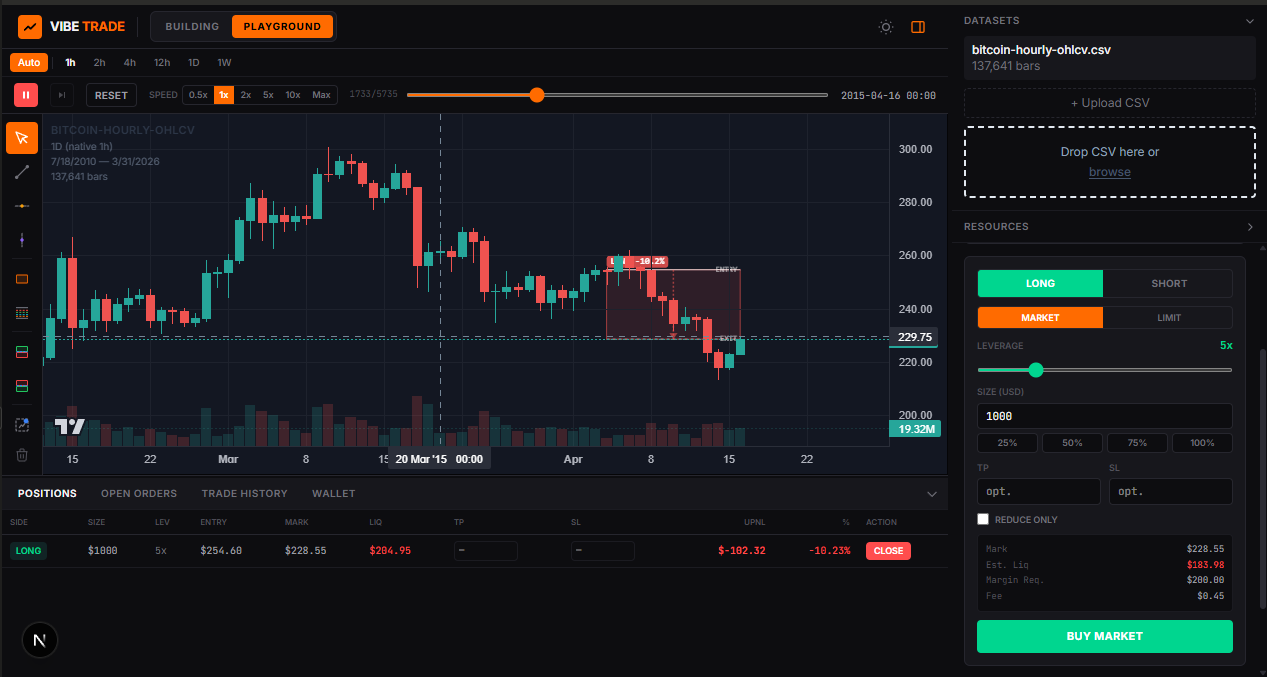Pick the rectangle drawing tool

coord(21,278)
